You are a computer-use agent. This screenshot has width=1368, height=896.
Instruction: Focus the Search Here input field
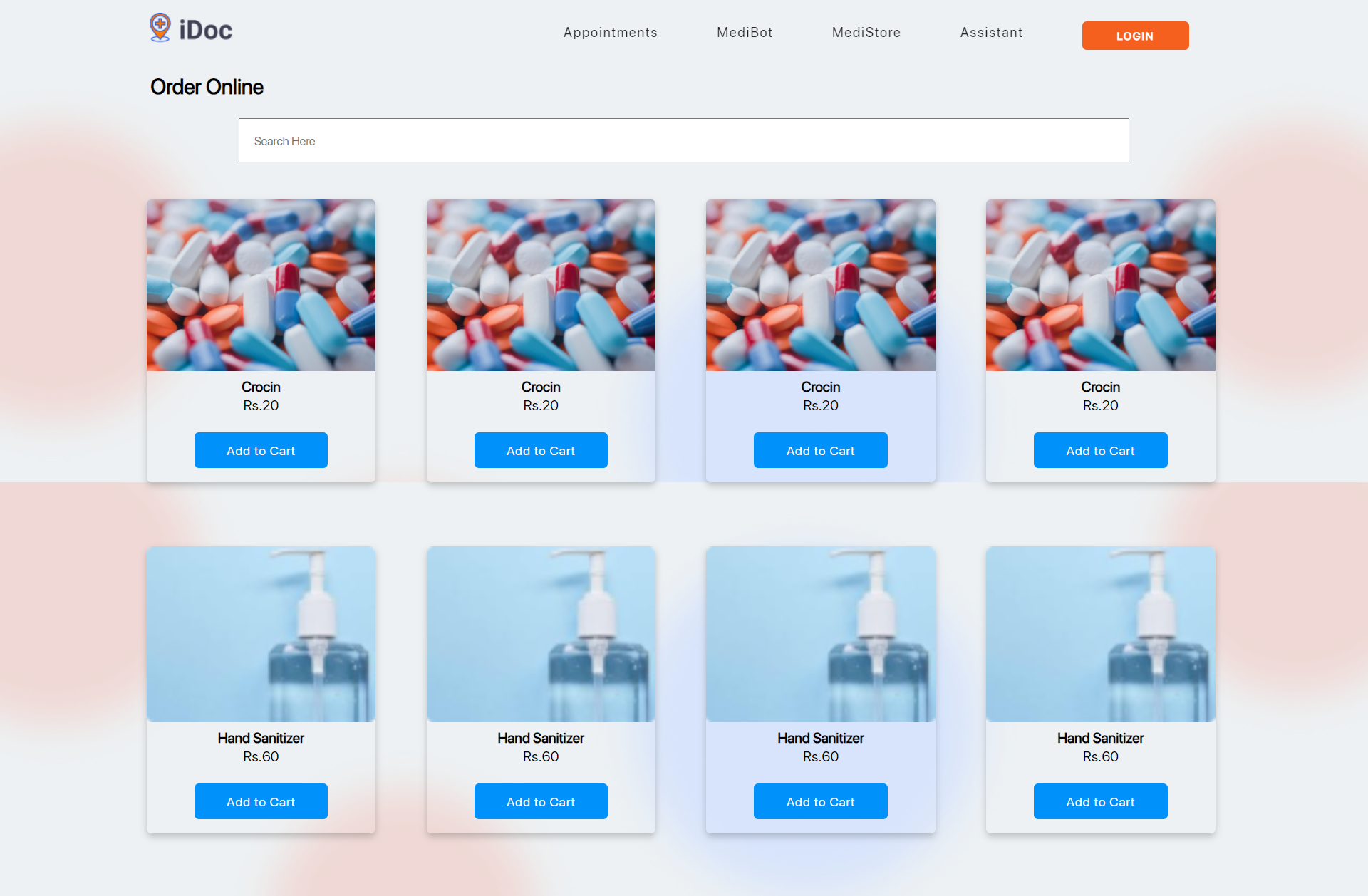pos(683,141)
